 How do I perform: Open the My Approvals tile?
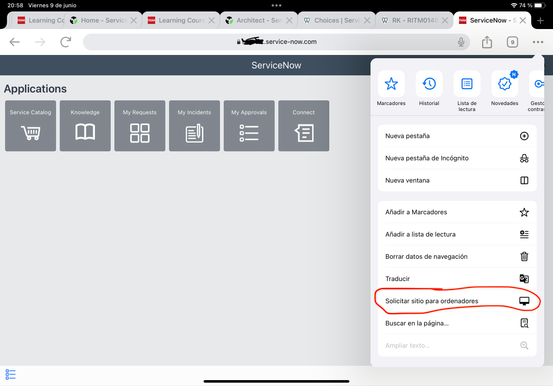[249, 126]
